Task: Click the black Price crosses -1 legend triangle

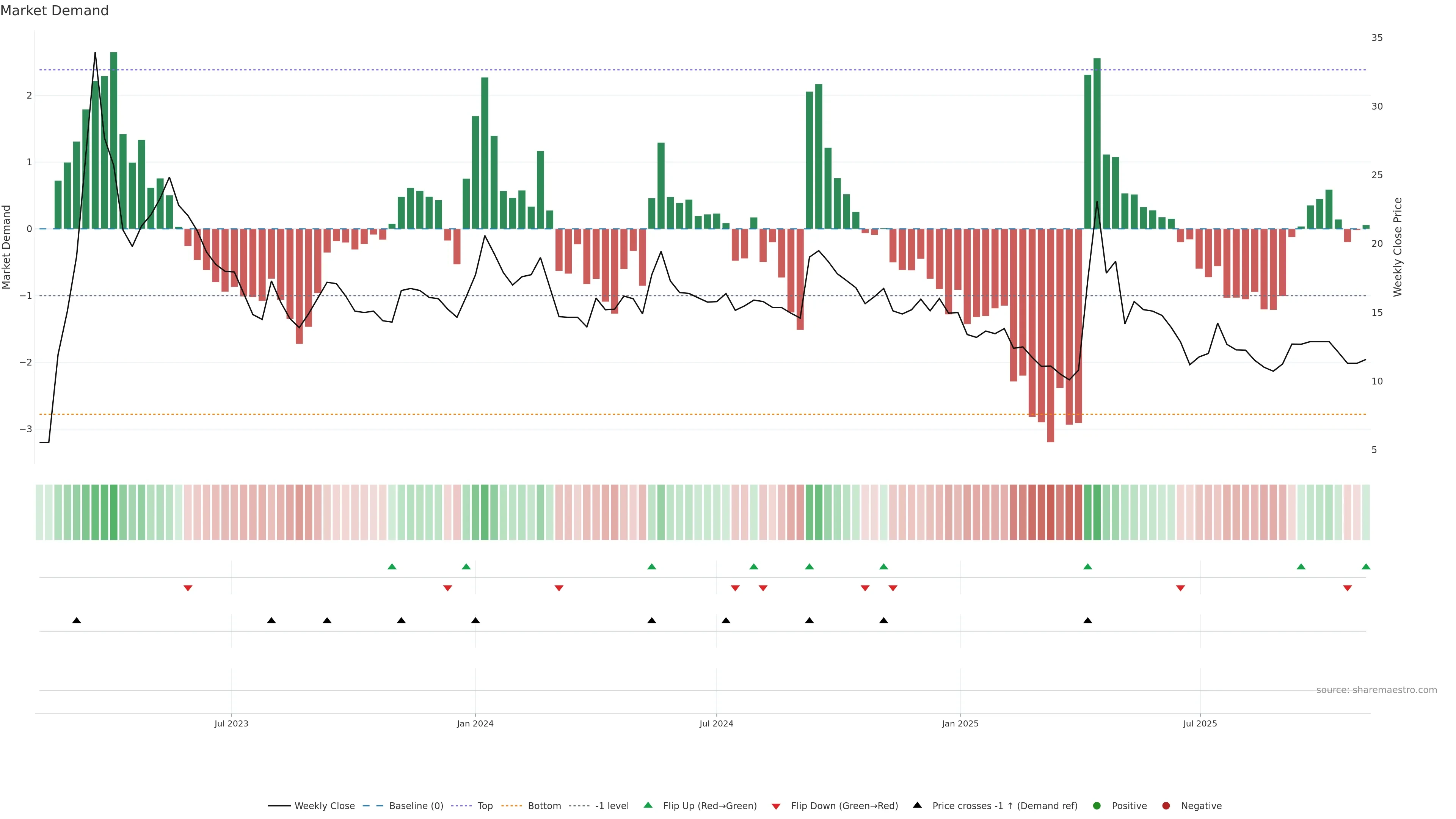Action: coord(917,805)
